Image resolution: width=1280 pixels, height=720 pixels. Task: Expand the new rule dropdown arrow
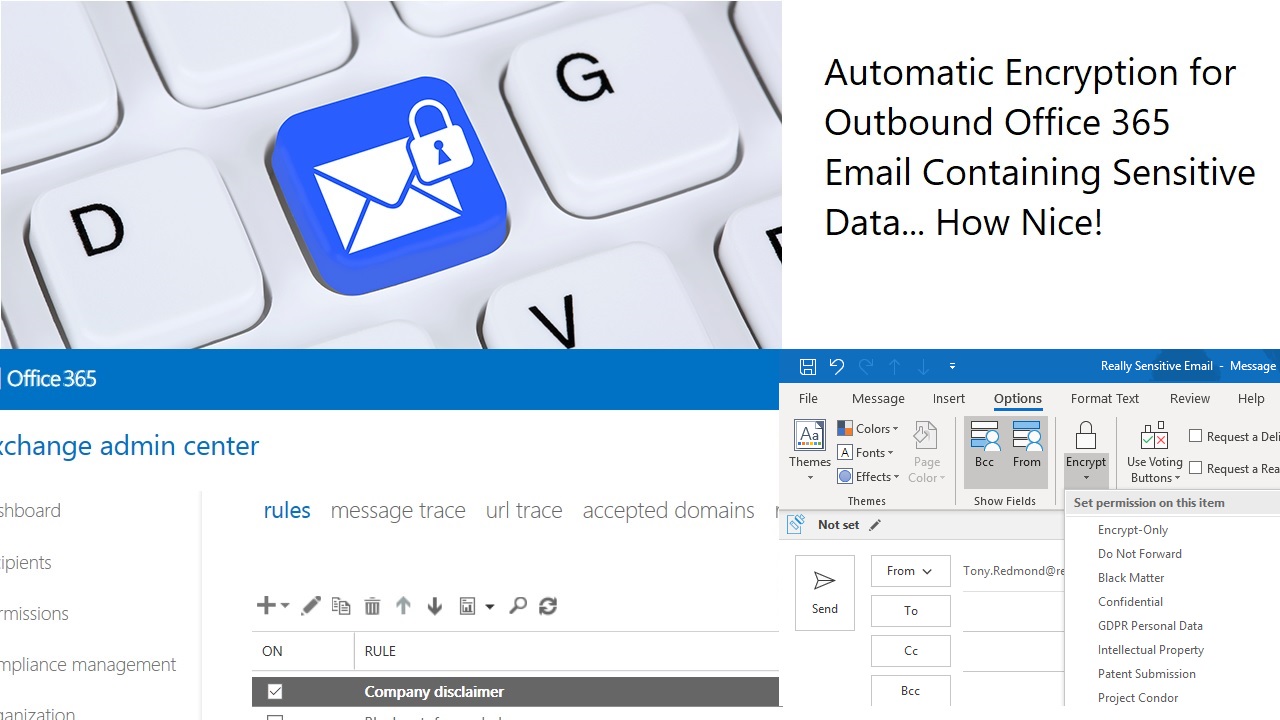pyautogui.click(x=285, y=606)
